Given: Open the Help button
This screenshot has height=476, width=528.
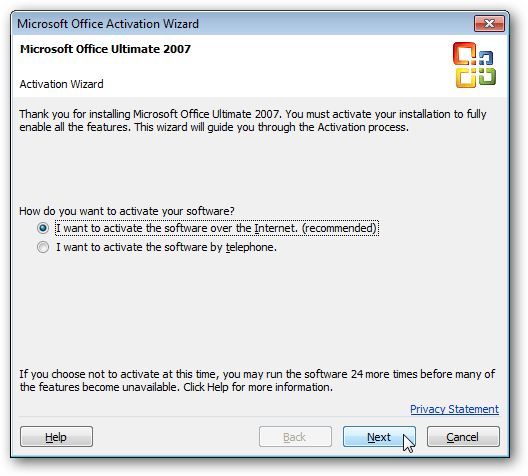Looking at the screenshot, I should (56, 437).
